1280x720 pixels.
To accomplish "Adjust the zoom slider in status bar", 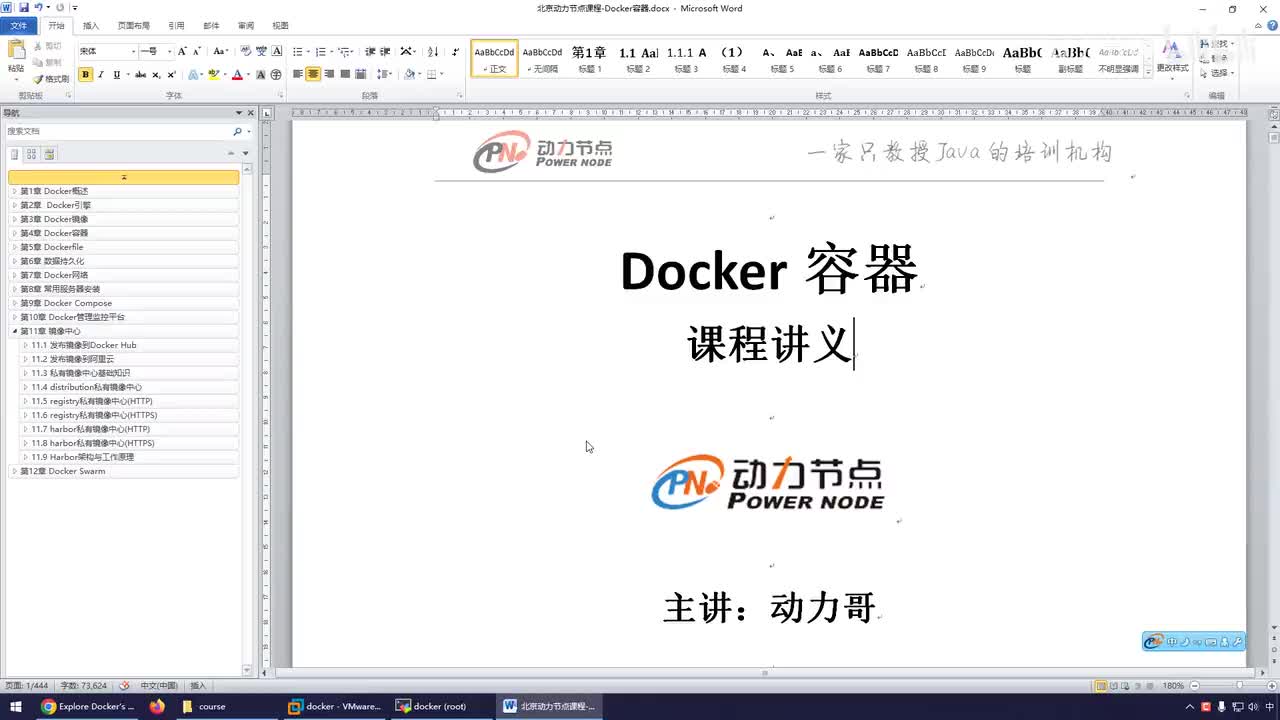I will tap(1238, 686).
